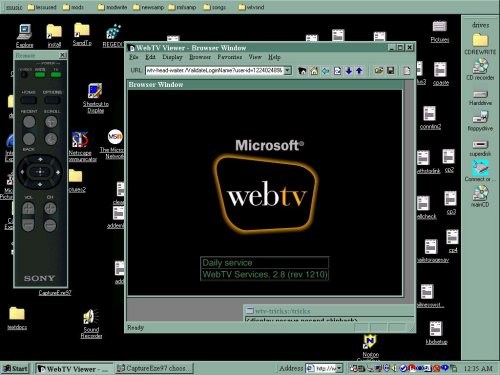Click the blue up arrow toolbar icon

click(359, 71)
